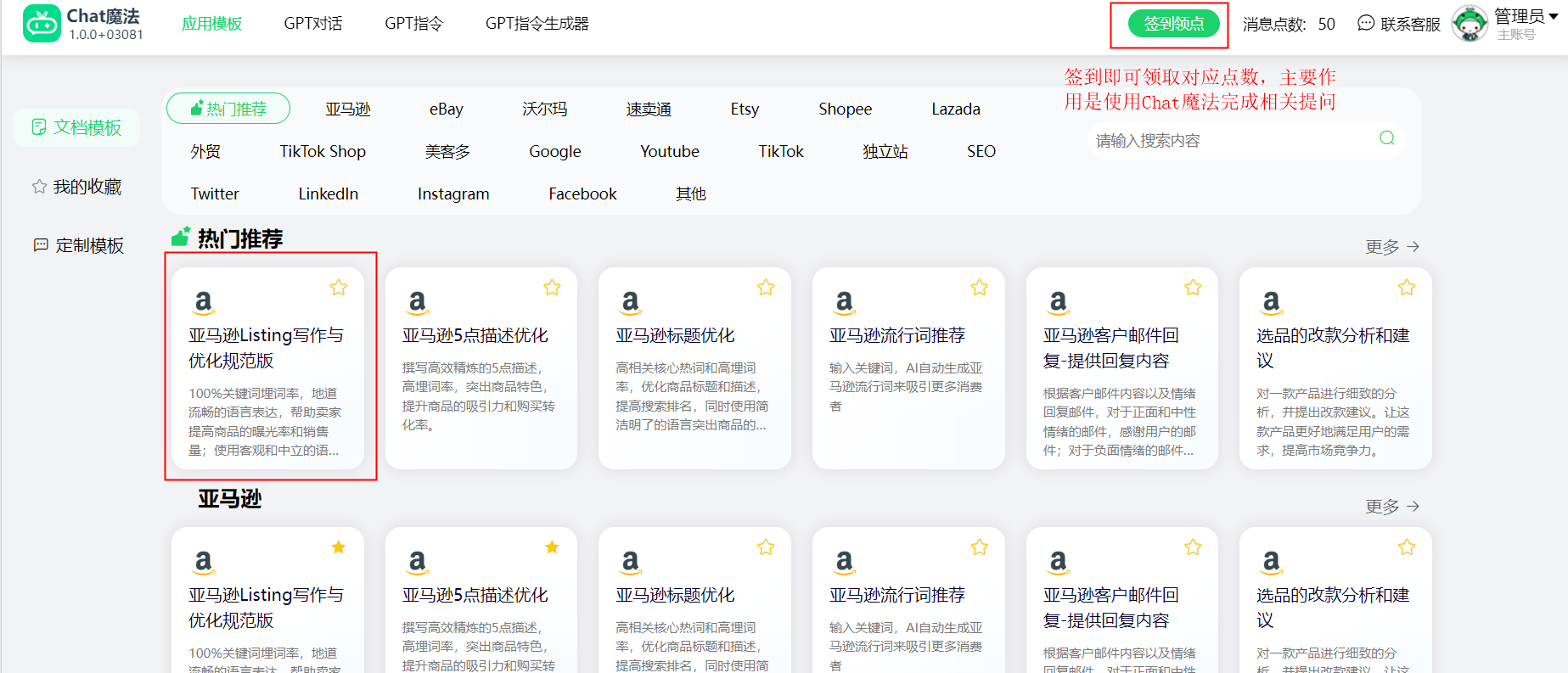The image size is (1568, 673).
Task: Click Amazon icon on 亚马逊 section 标题优化 card
Action: coord(630,562)
